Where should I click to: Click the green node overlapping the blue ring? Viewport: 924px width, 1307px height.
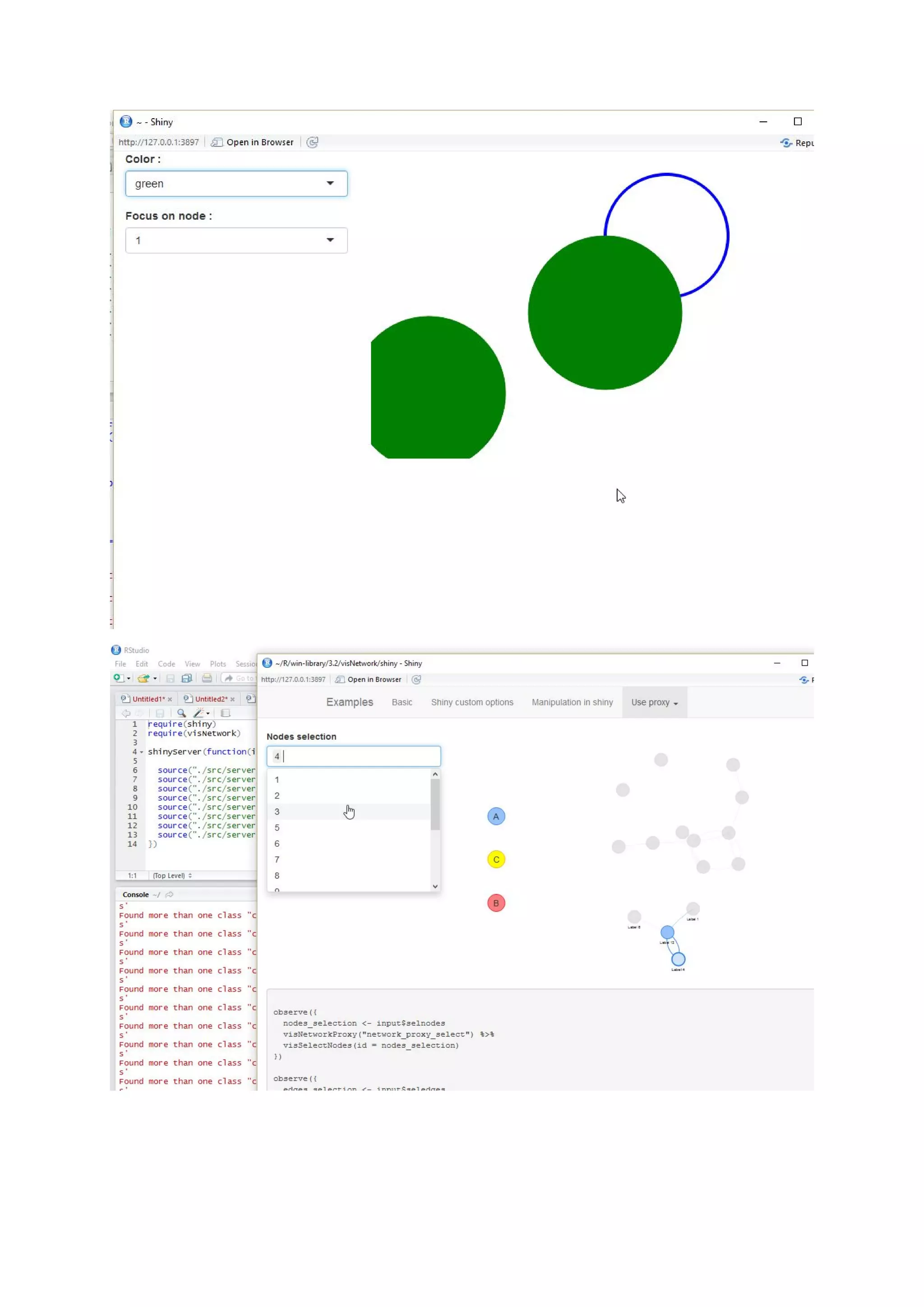tap(605, 312)
